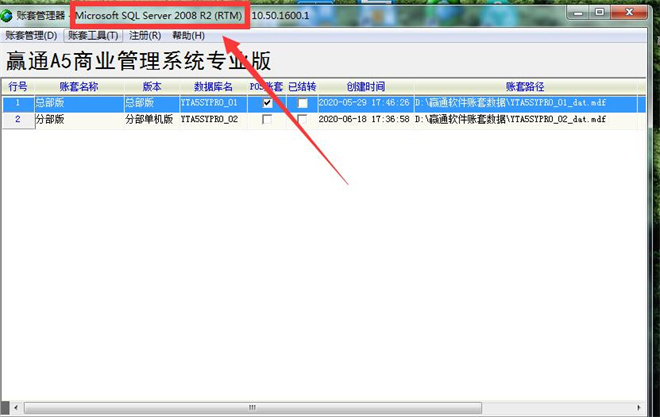This screenshot has height=417, width=660.
Task: Click creation time 2020-05-29 17:46:26
Action: coord(365,103)
